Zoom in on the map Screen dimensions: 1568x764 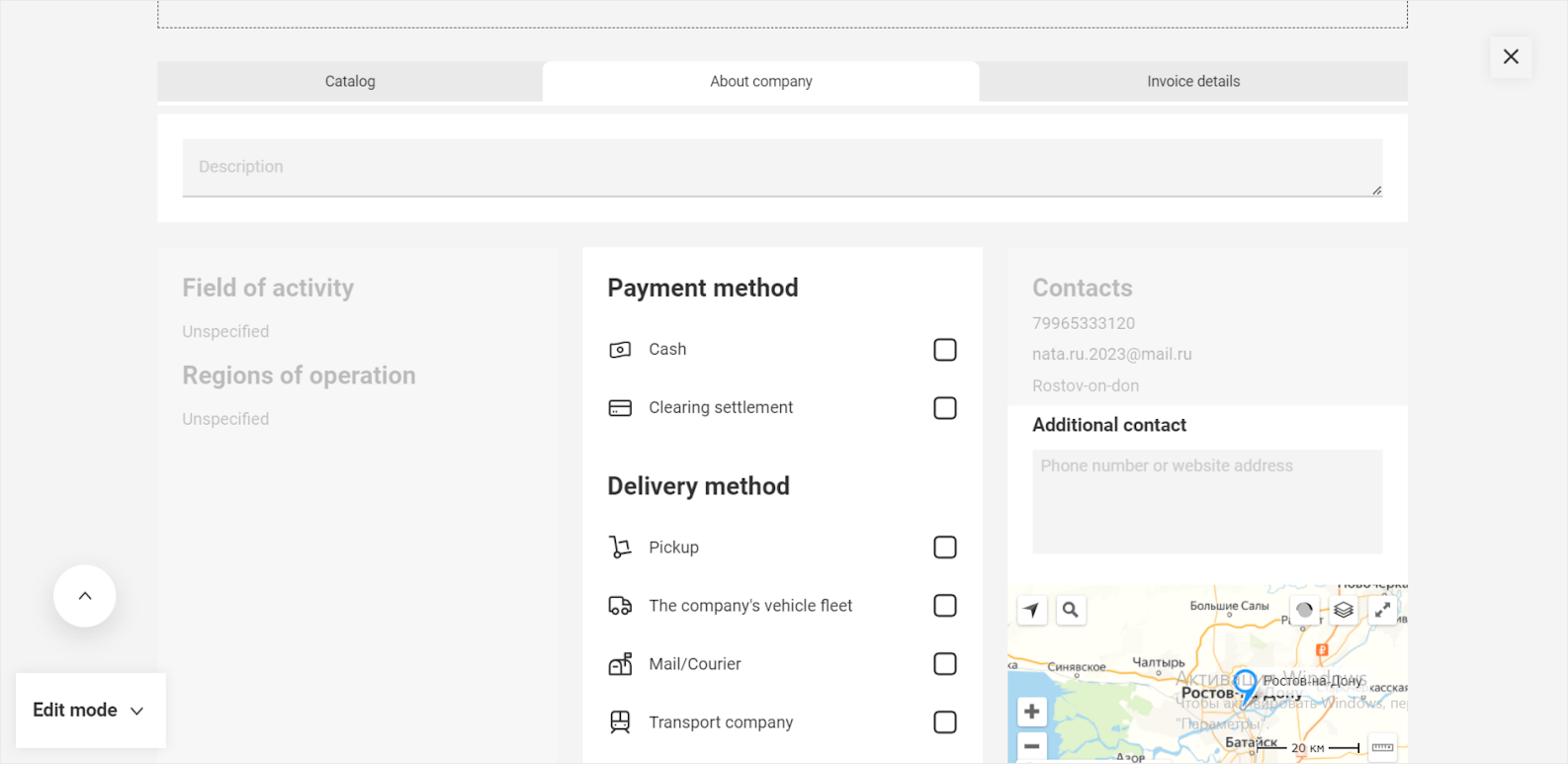pos(1031,712)
